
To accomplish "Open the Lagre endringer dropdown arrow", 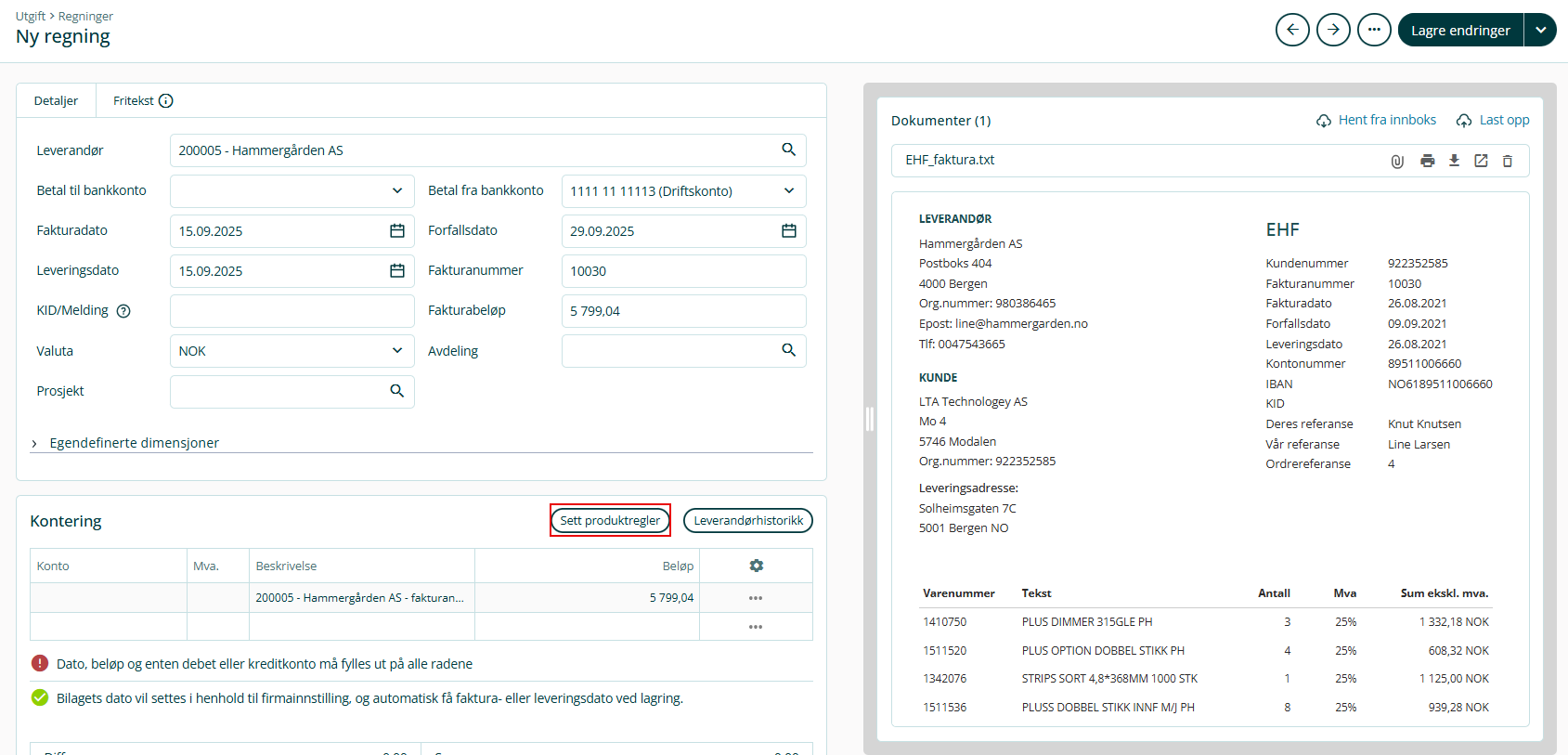I will [1540, 30].
